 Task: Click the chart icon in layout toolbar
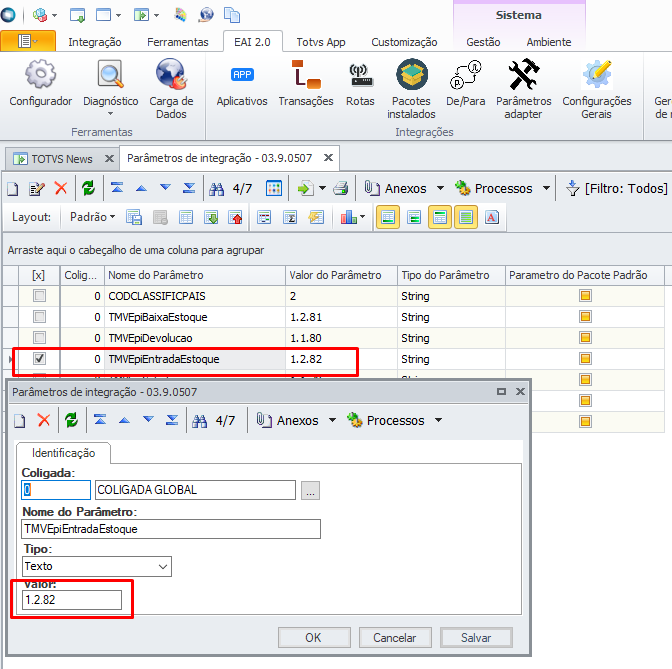tap(349, 217)
